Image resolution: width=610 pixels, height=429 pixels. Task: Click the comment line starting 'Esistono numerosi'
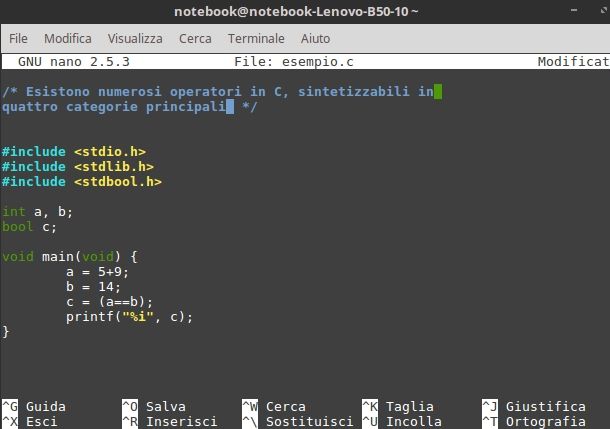[x=217, y=92]
